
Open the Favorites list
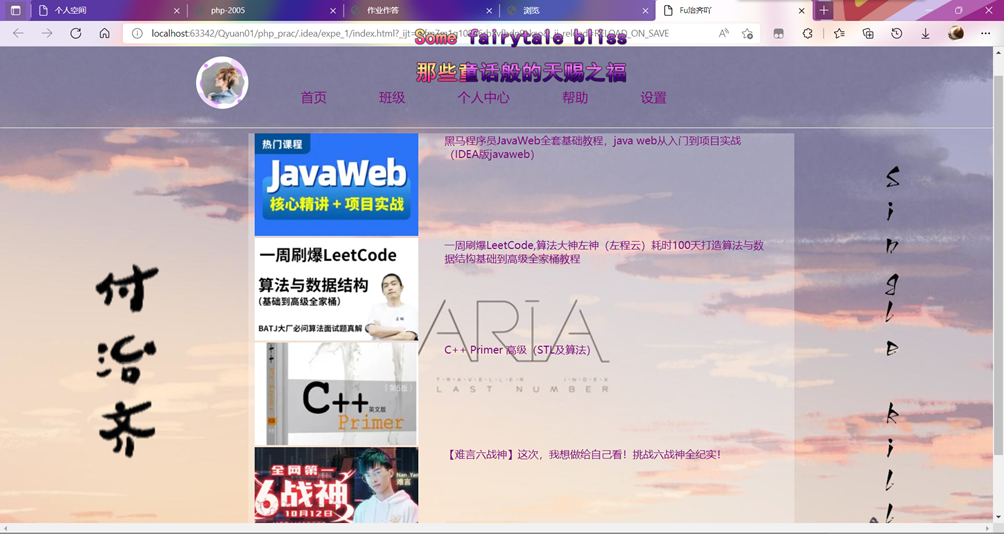[839, 33]
